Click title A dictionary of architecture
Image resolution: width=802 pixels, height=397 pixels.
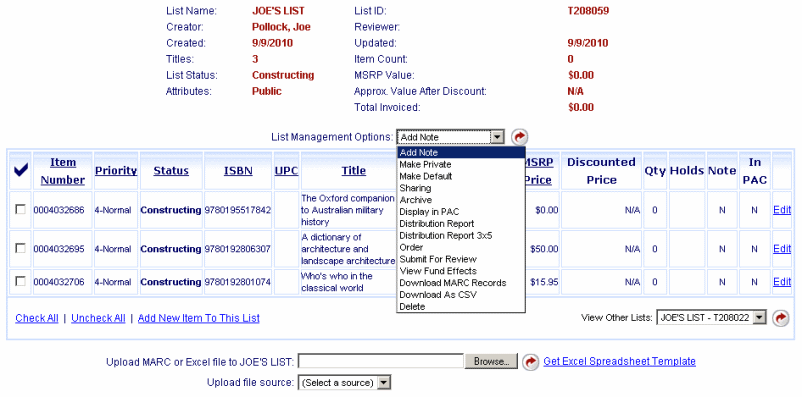348,249
